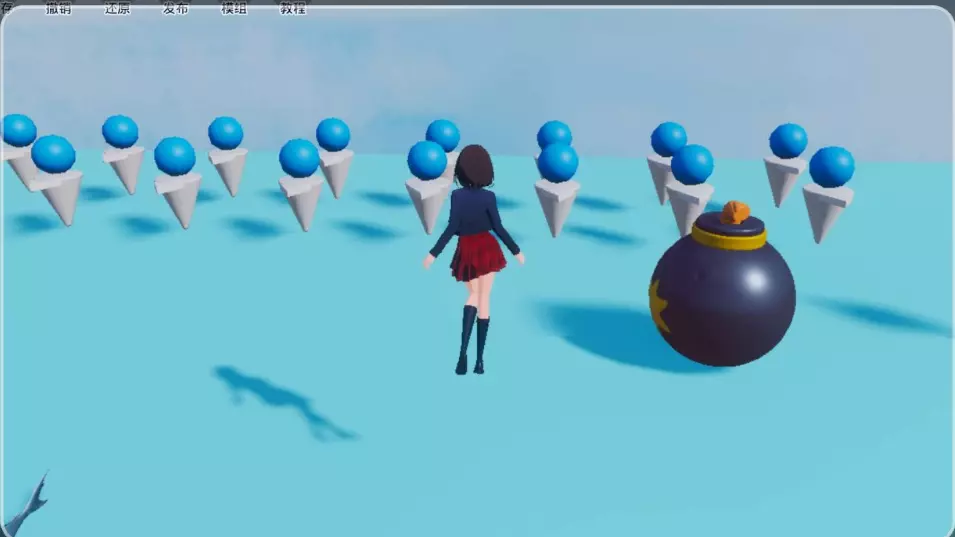
Task: Click the character's shadow on the floor
Action: pyautogui.click(x=280, y=399)
